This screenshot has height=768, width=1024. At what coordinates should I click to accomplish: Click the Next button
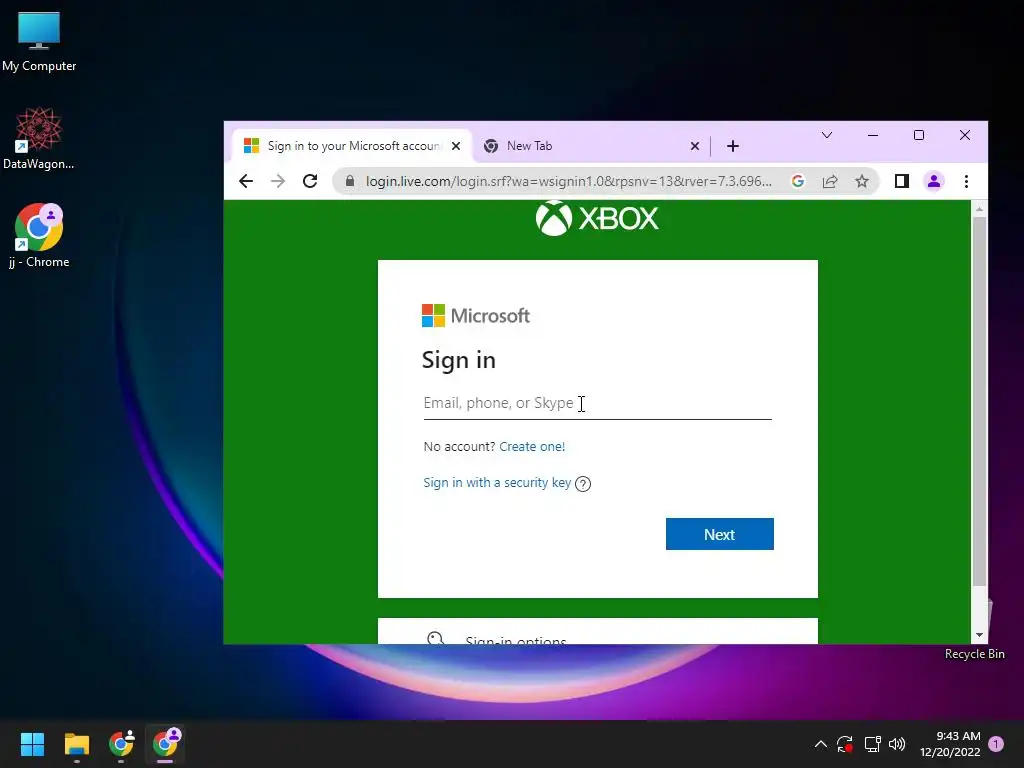point(720,534)
